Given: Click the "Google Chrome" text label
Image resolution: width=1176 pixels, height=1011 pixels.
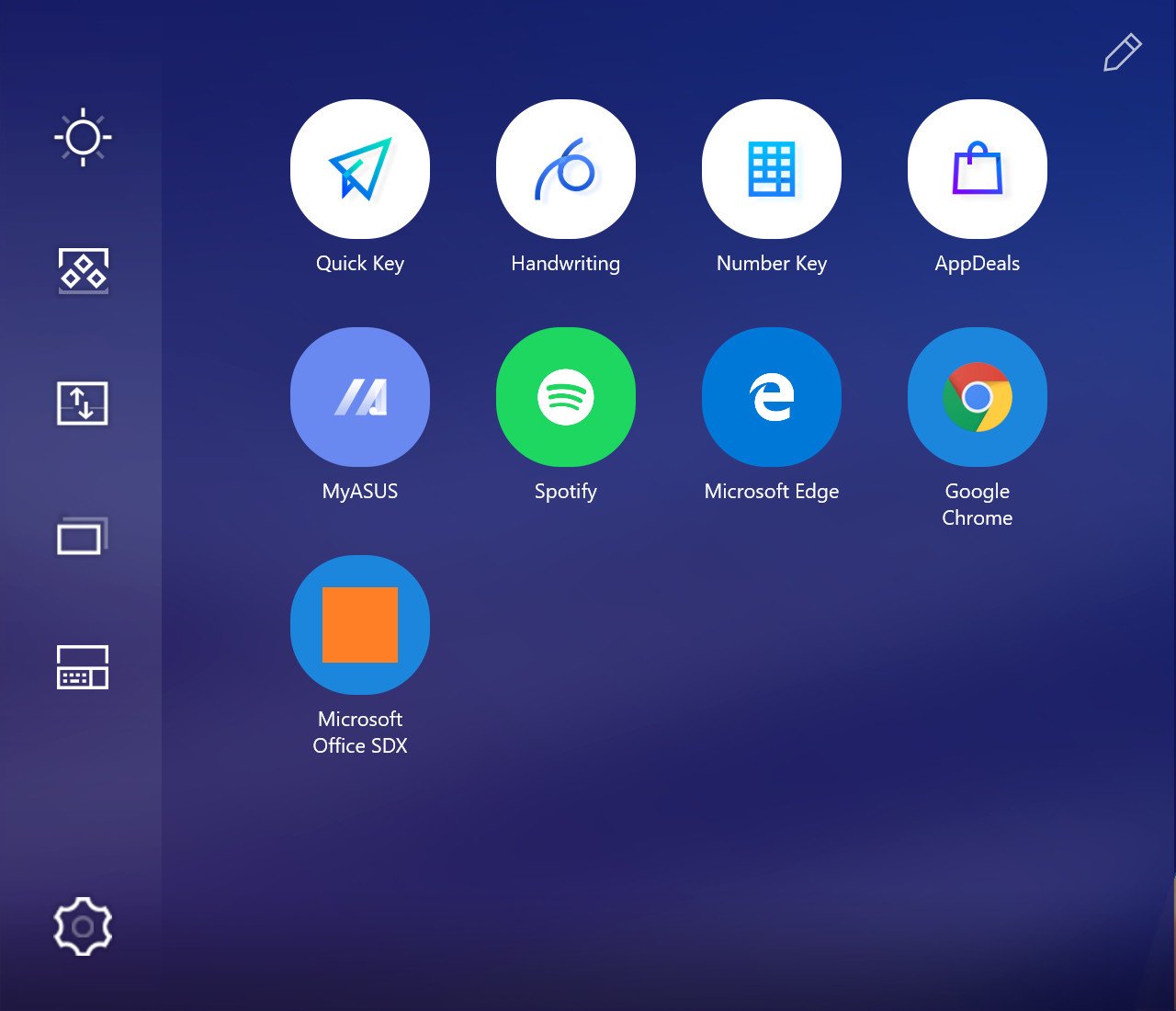Looking at the screenshot, I should point(978,505).
